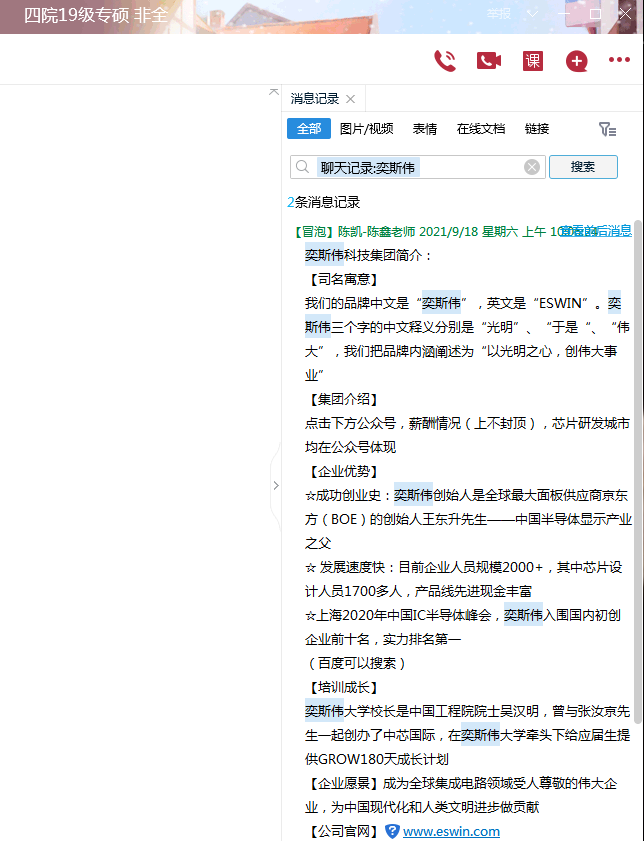Image resolution: width=644 pixels, height=841 pixels.
Task: Start a voice call
Action: [x=445, y=61]
